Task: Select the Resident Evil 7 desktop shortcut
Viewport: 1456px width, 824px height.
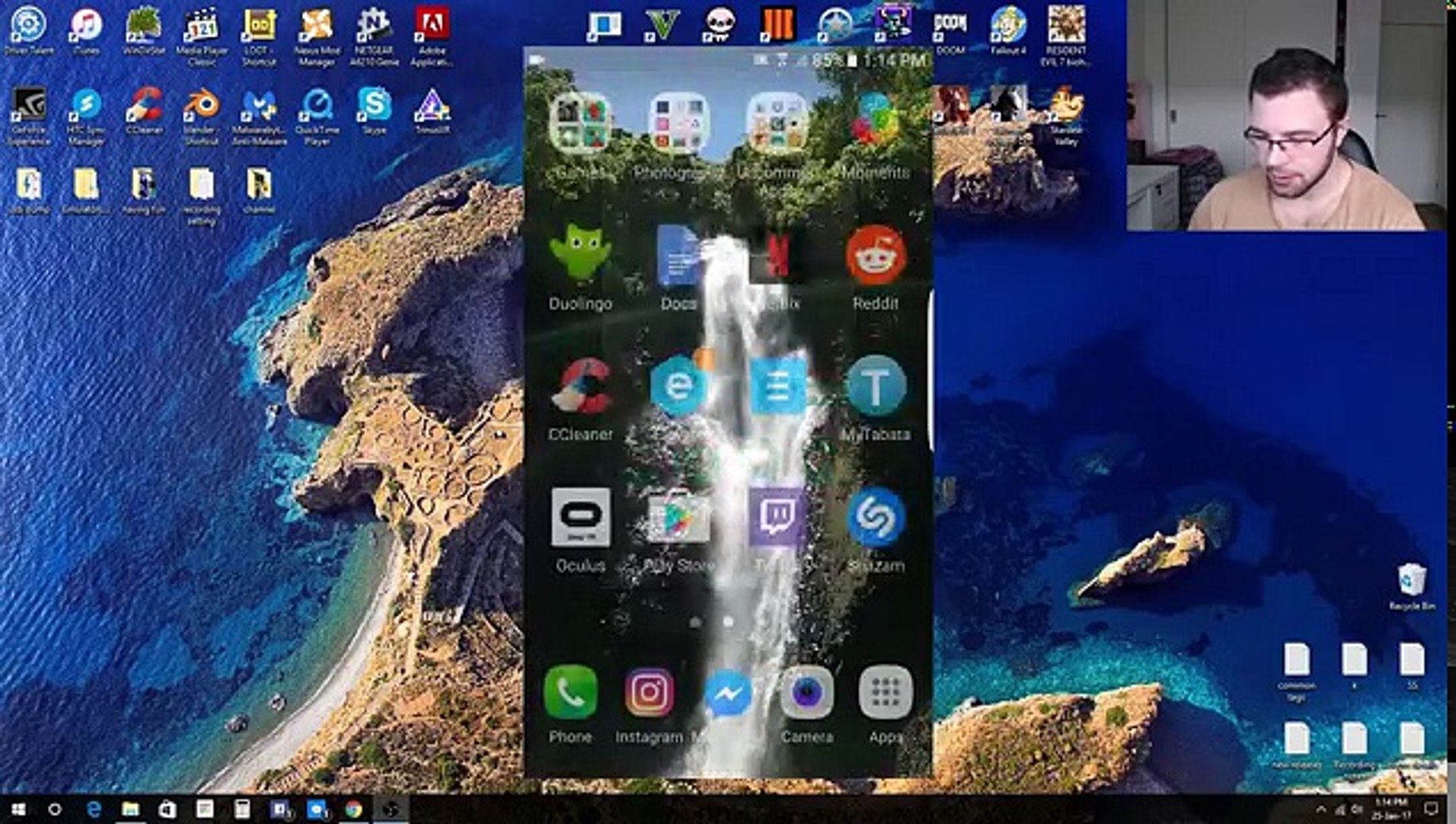Action: tap(1066, 35)
